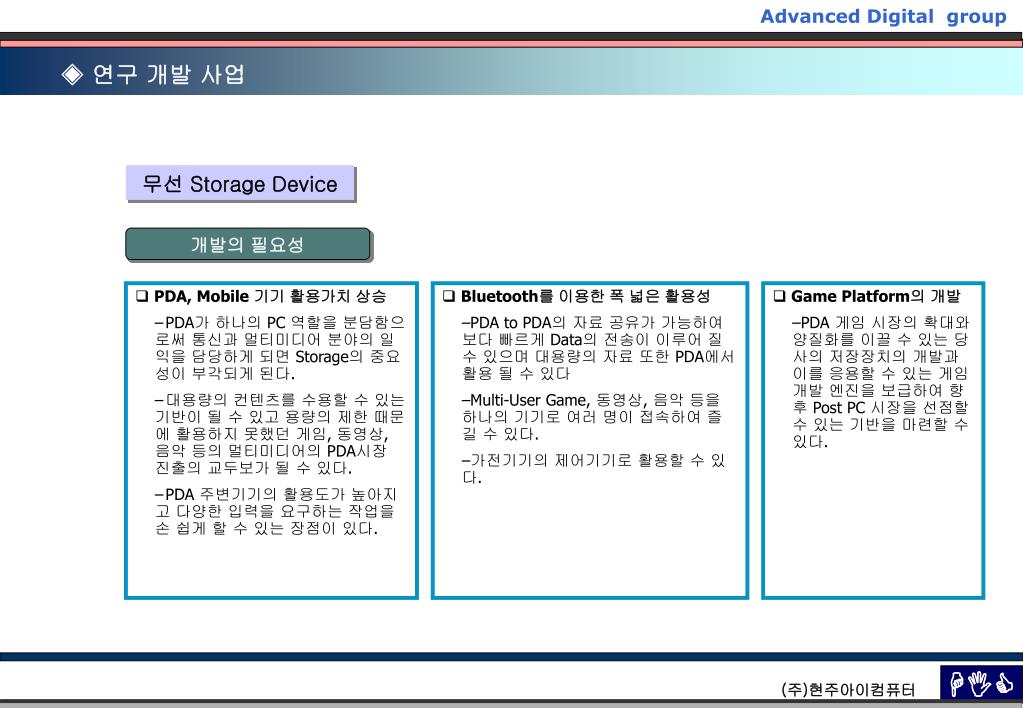Click the (주)현주아이컴퓨터 footer text

[x=848, y=689]
